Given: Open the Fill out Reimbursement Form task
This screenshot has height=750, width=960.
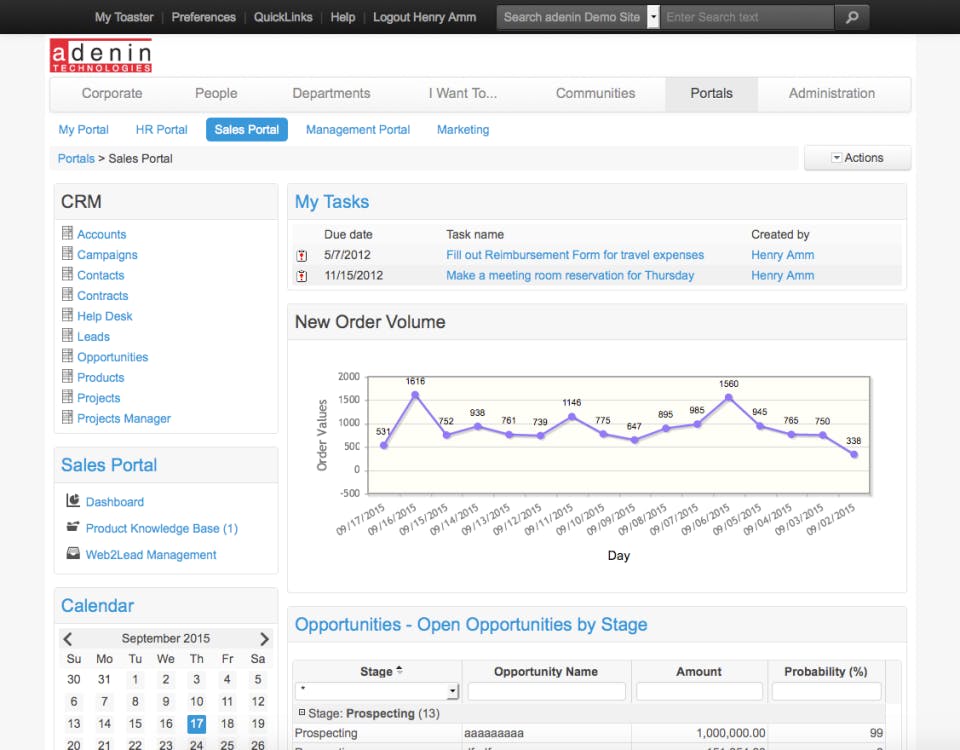Looking at the screenshot, I should 575,255.
